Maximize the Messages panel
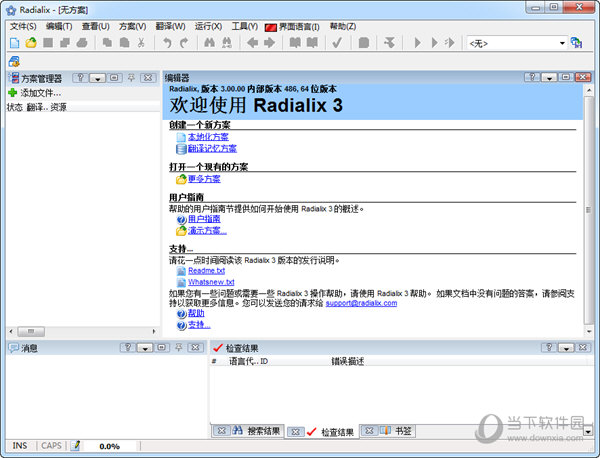 pyautogui.click(x=161, y=347)
